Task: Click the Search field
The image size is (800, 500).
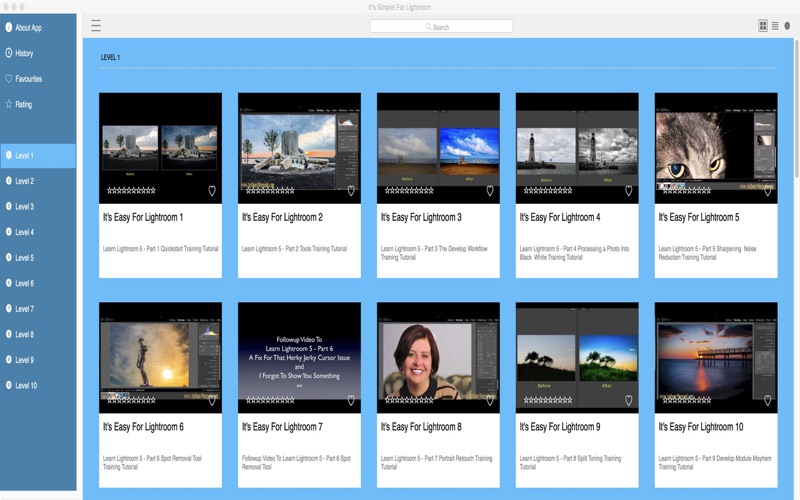Action: [441, 27]
